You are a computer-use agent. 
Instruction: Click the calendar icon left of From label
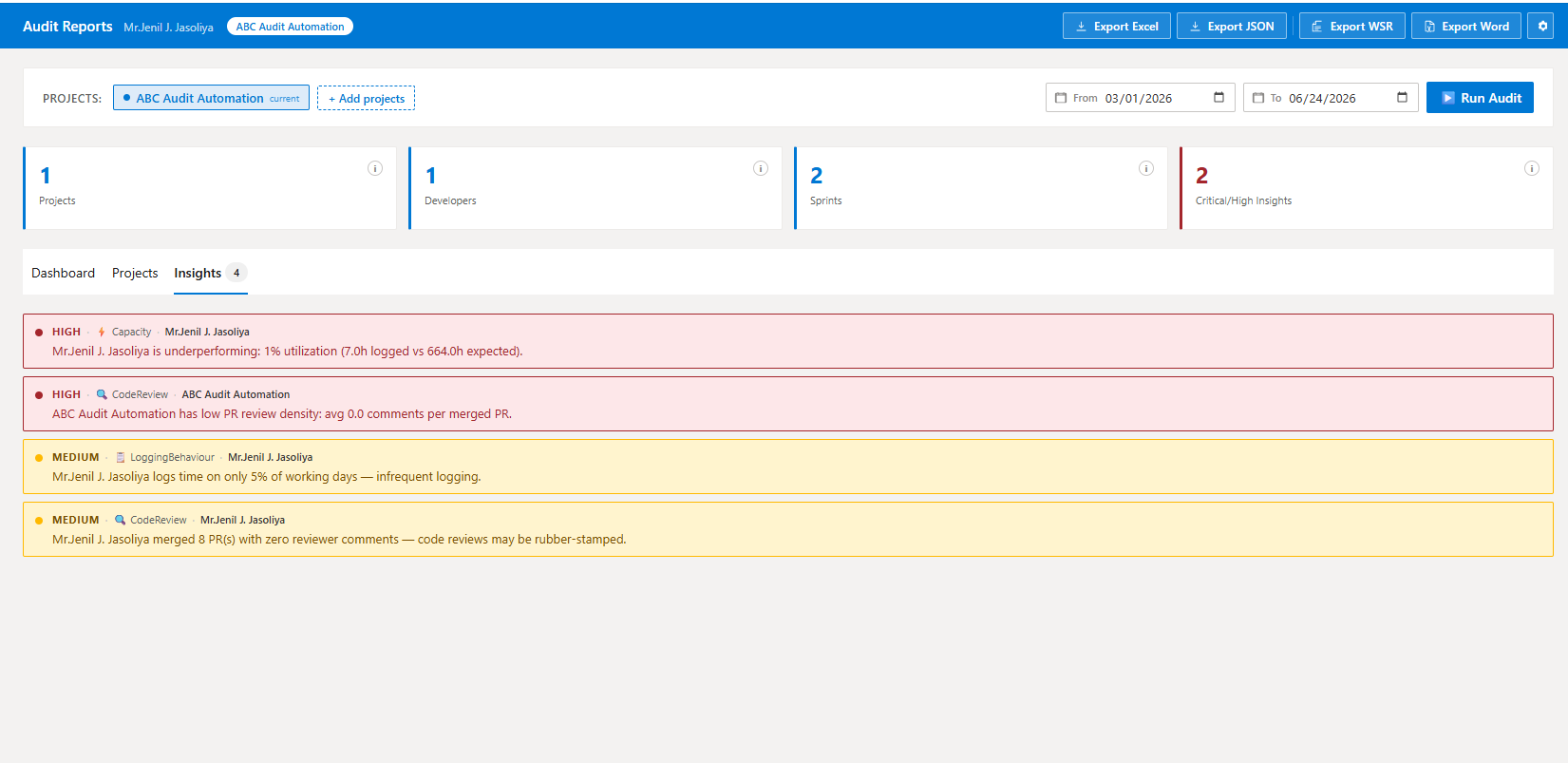(x=1061, y=98)
